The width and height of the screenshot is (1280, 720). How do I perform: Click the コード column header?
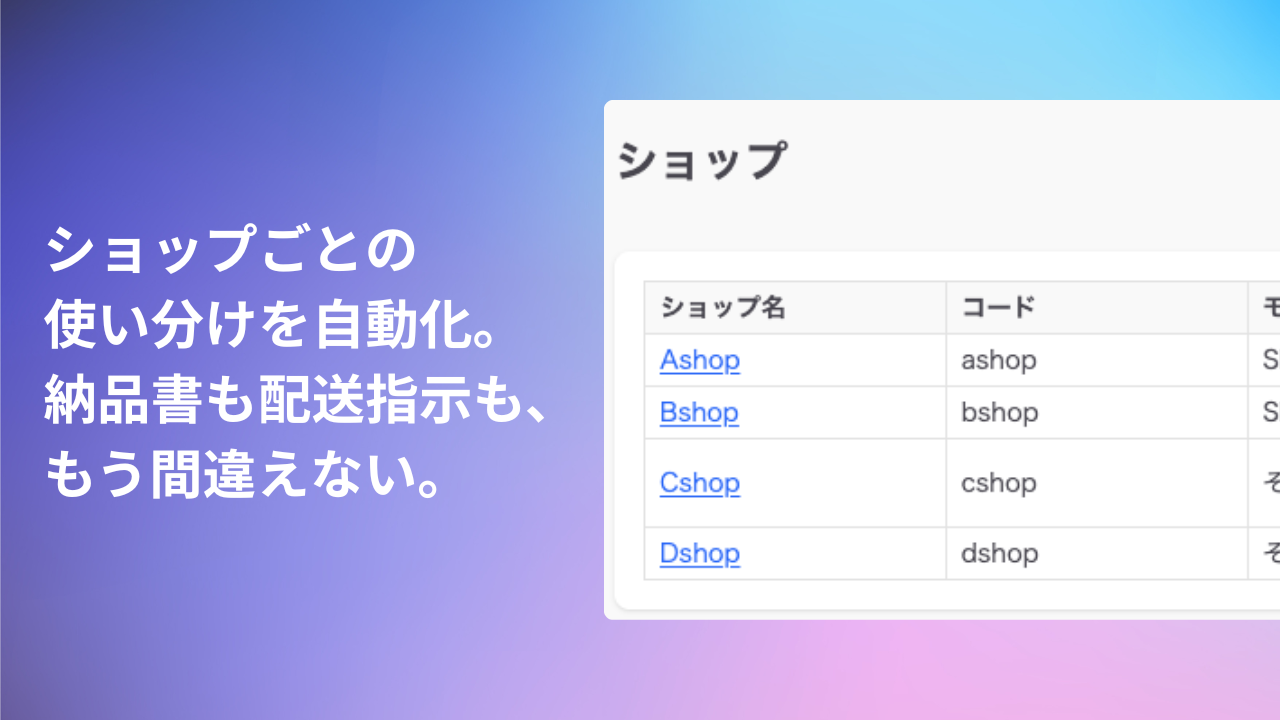click(x=998, y=308)
